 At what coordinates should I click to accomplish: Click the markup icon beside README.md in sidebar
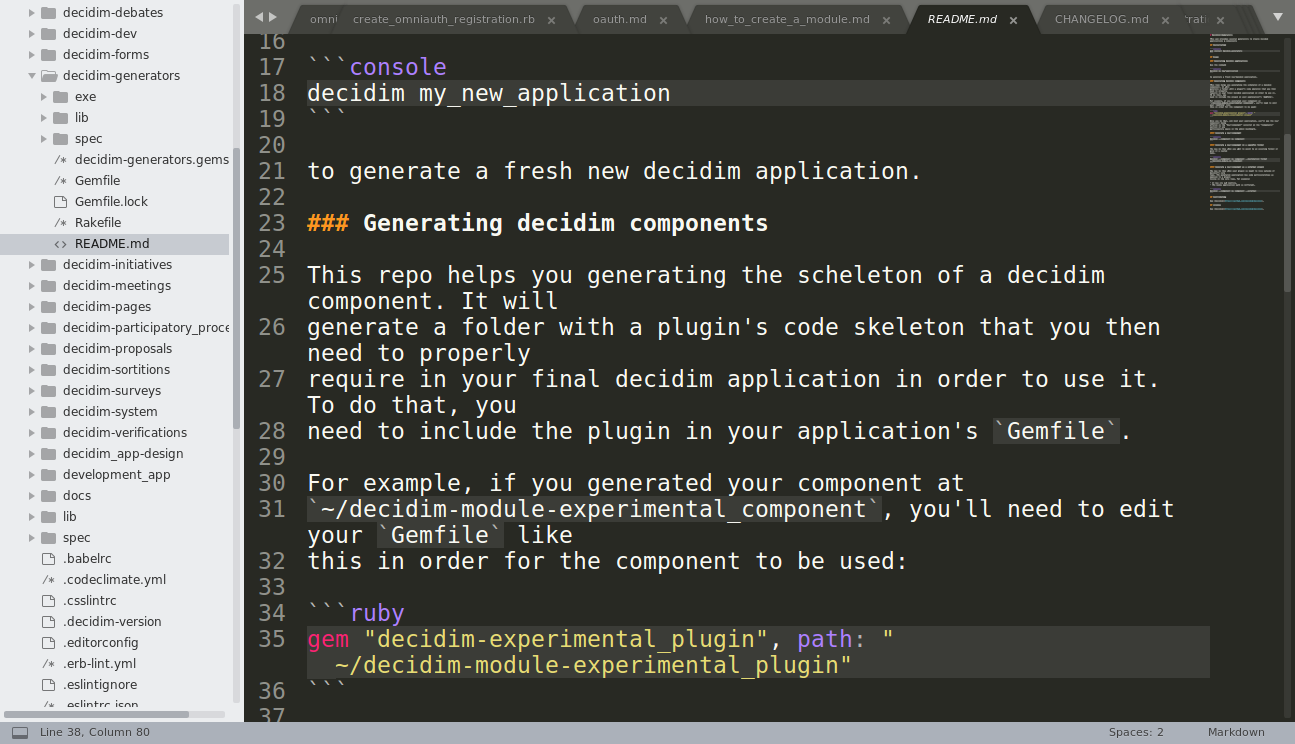coord(60,244)
